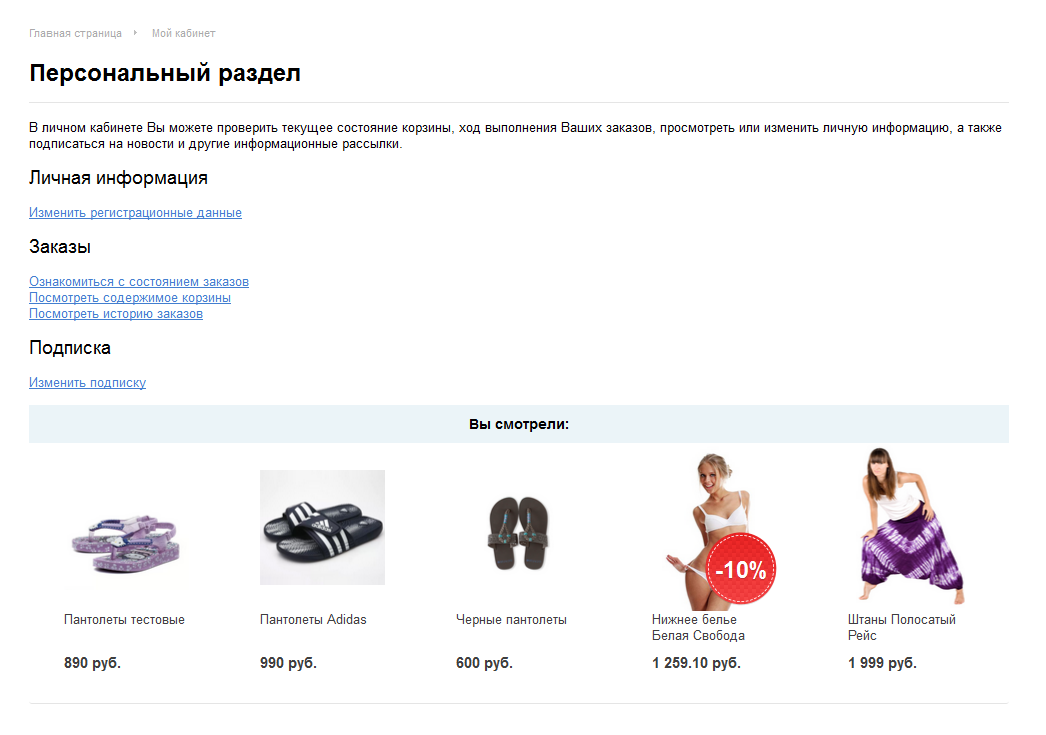Viewport: 1046px width, 735px height.
Task: Open product title Штаны Полосатый Рейс
Action: coord(902,628)
